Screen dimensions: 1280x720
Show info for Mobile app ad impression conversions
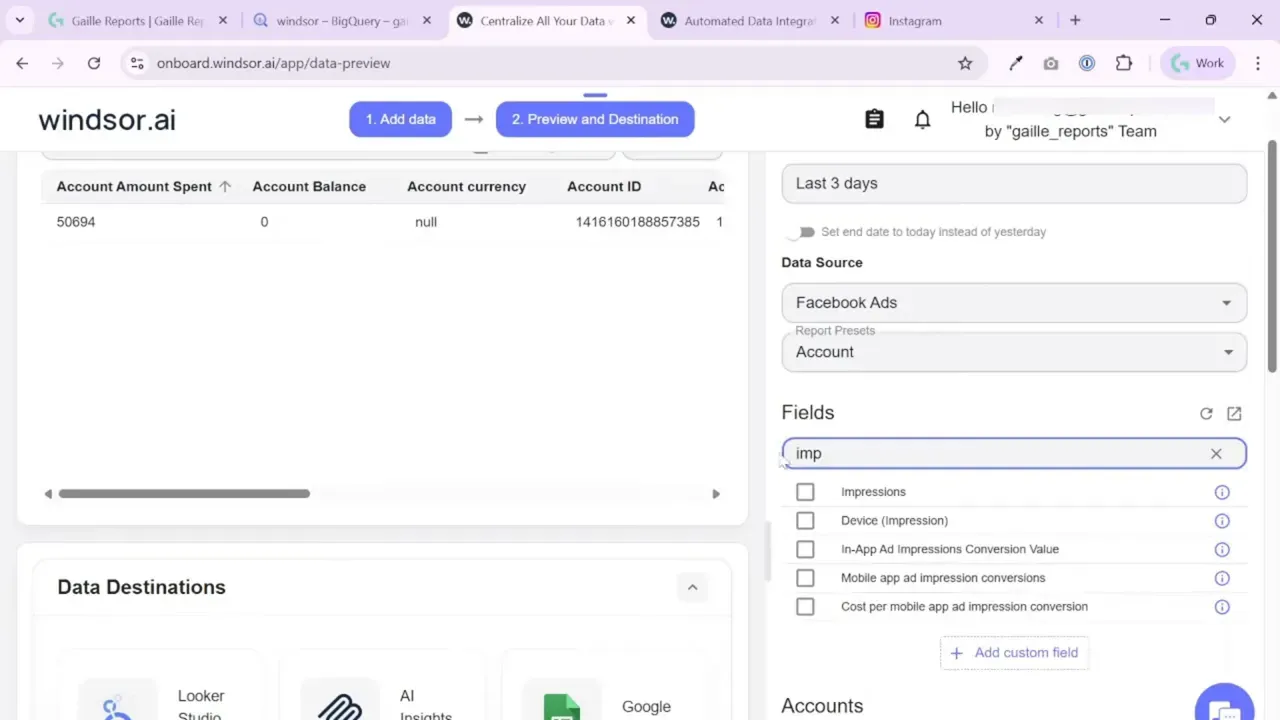click(x=1221, y=578)
